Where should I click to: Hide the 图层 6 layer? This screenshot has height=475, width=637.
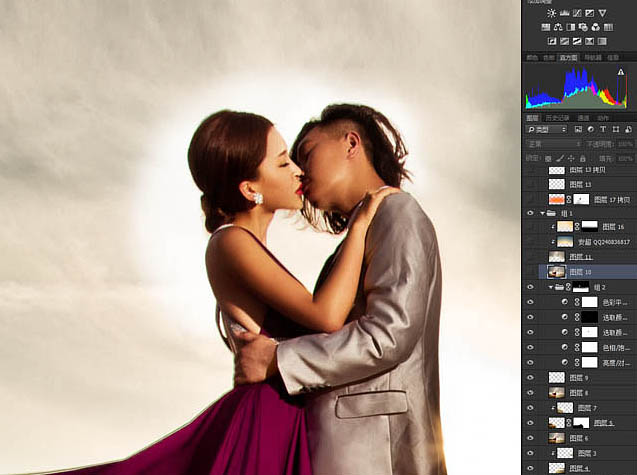[x=530, y=438]
